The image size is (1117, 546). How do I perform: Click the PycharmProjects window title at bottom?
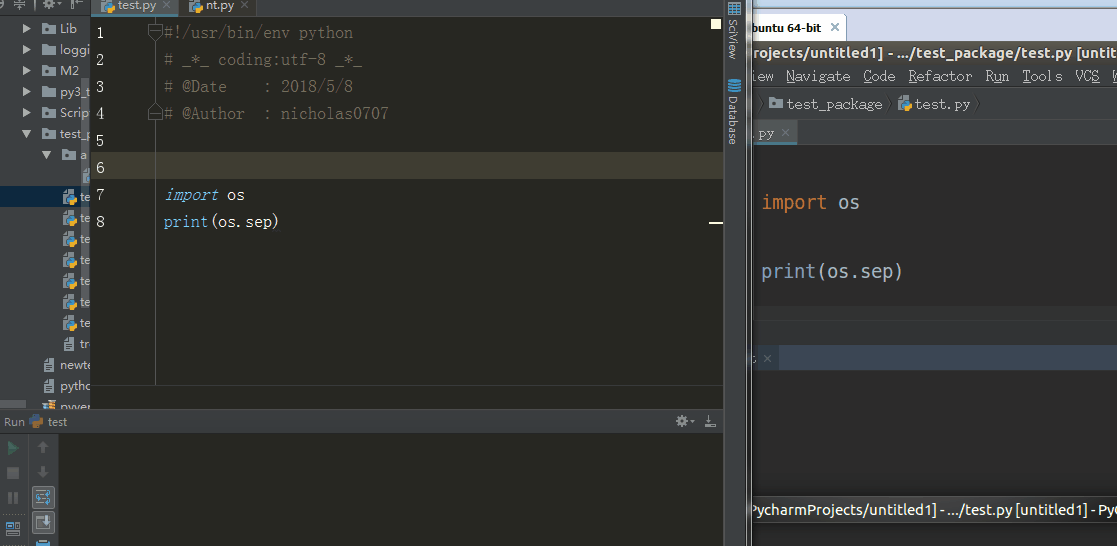coord(933,510)
